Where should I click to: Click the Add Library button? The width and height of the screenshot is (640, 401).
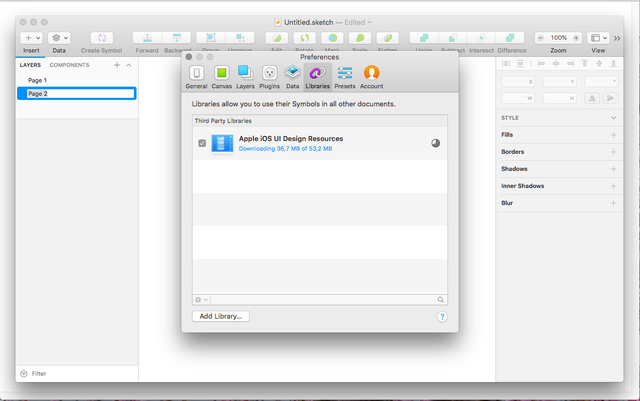221,316
